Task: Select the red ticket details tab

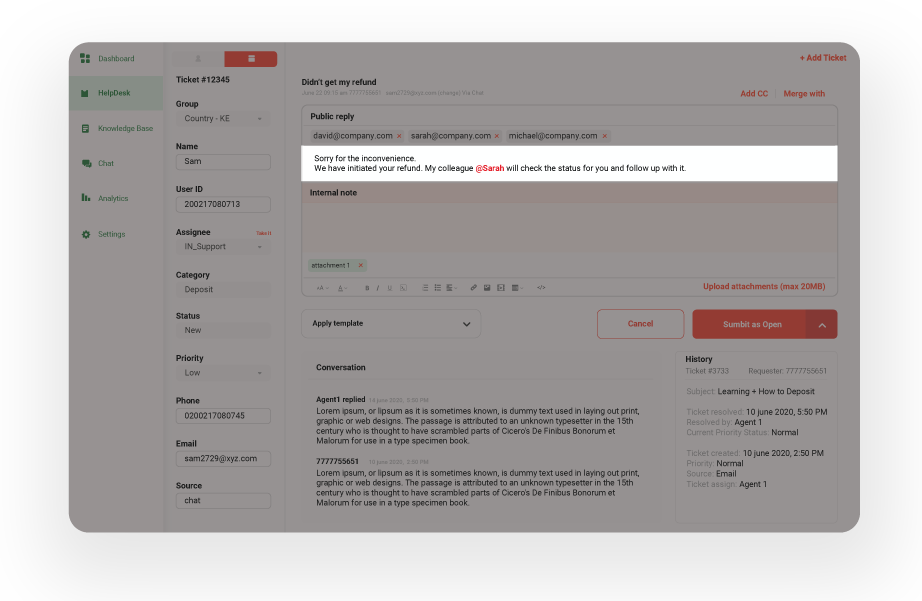Action: 250,59
